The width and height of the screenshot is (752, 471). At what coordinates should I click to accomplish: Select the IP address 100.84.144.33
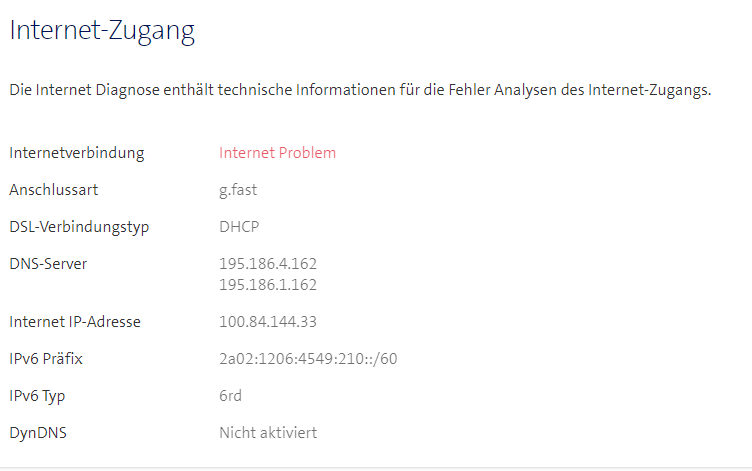tap(268, 322)
